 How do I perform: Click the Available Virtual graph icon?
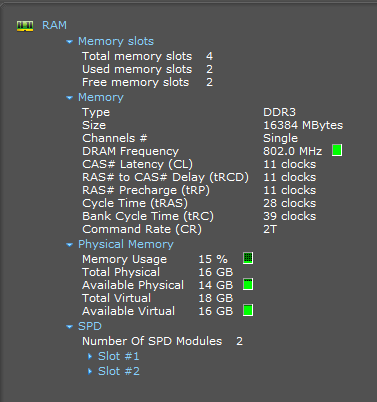click(248, 310)
